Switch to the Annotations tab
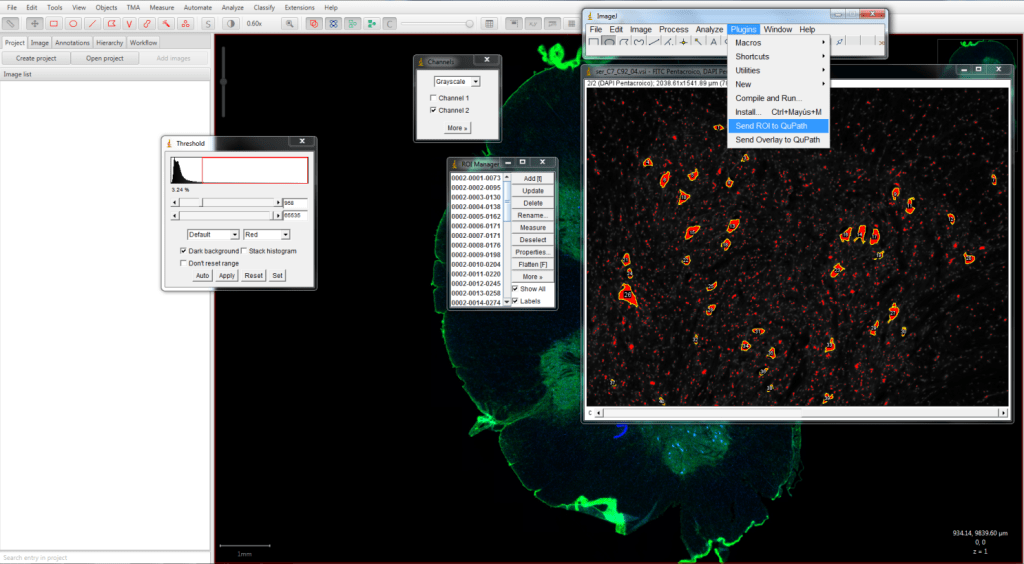This screenshot has width=1024, height=564. (73, 43)
